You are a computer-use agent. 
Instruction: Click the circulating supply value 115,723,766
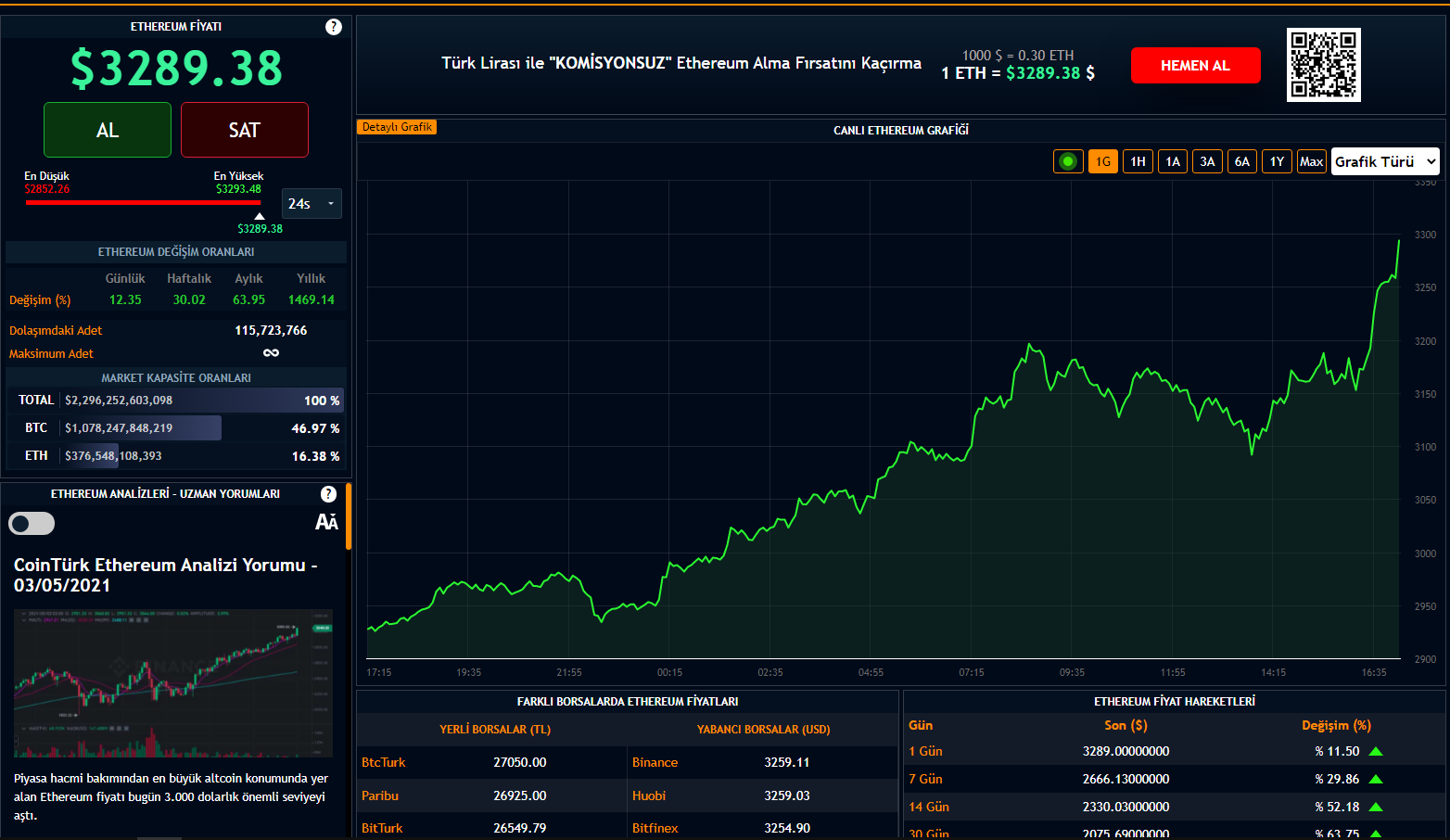[x=271, y=331]
